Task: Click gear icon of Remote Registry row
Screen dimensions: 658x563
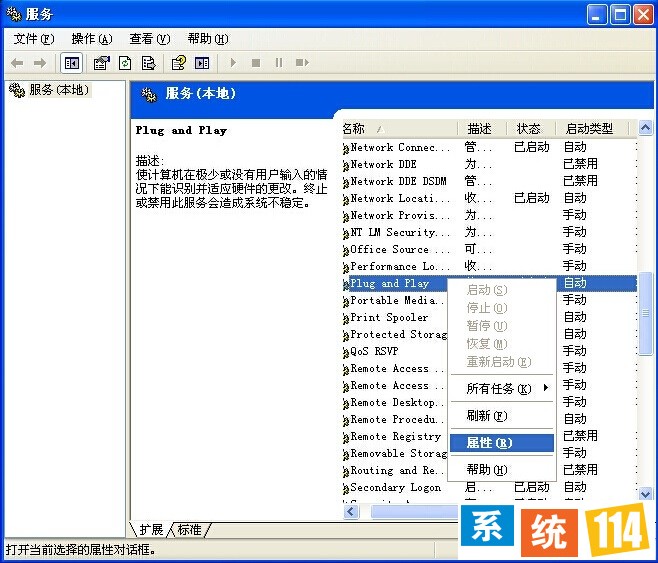Action: pyautogui.click(x=346, y=438)
